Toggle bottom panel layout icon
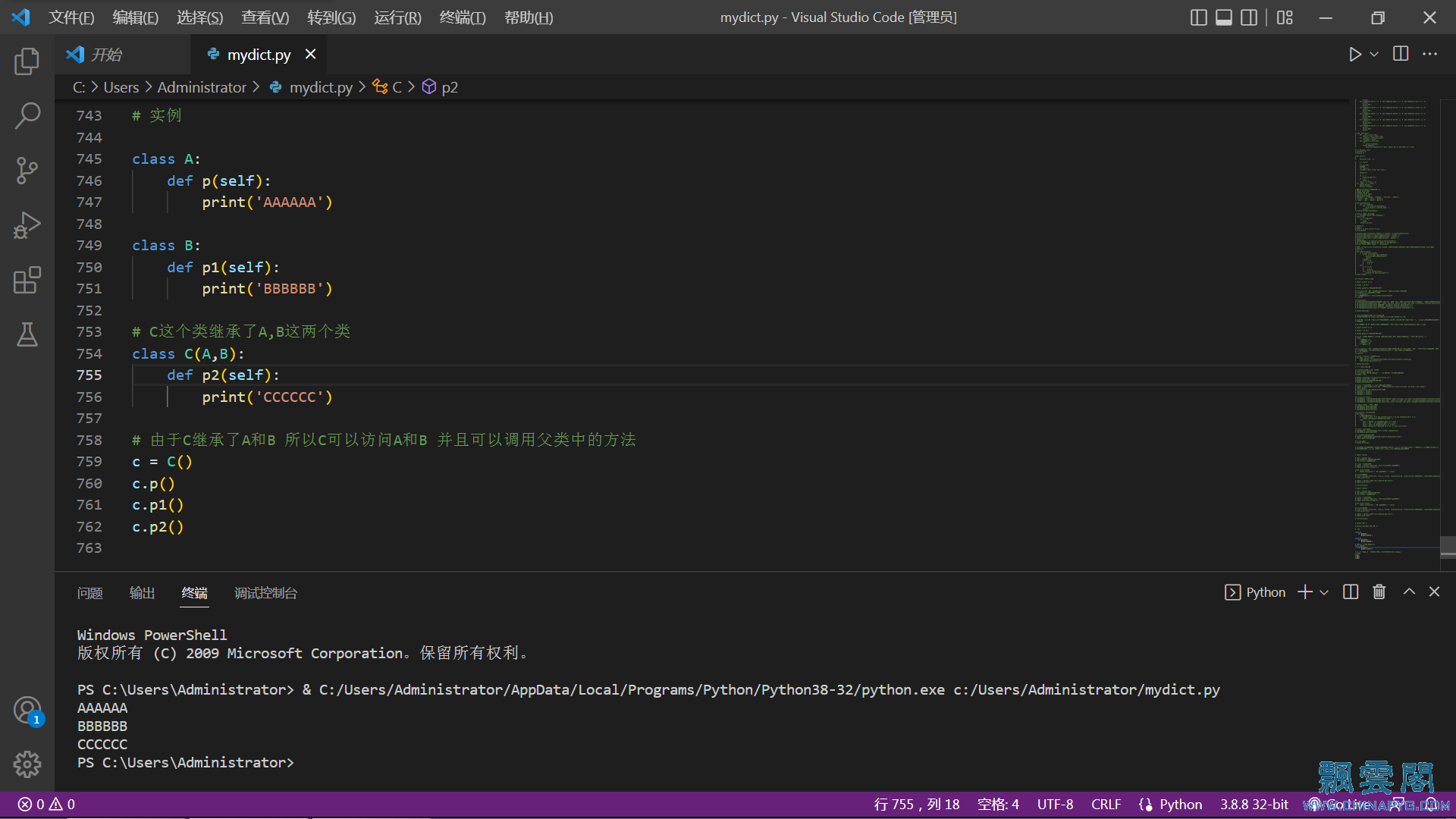 pos(1224,17)
